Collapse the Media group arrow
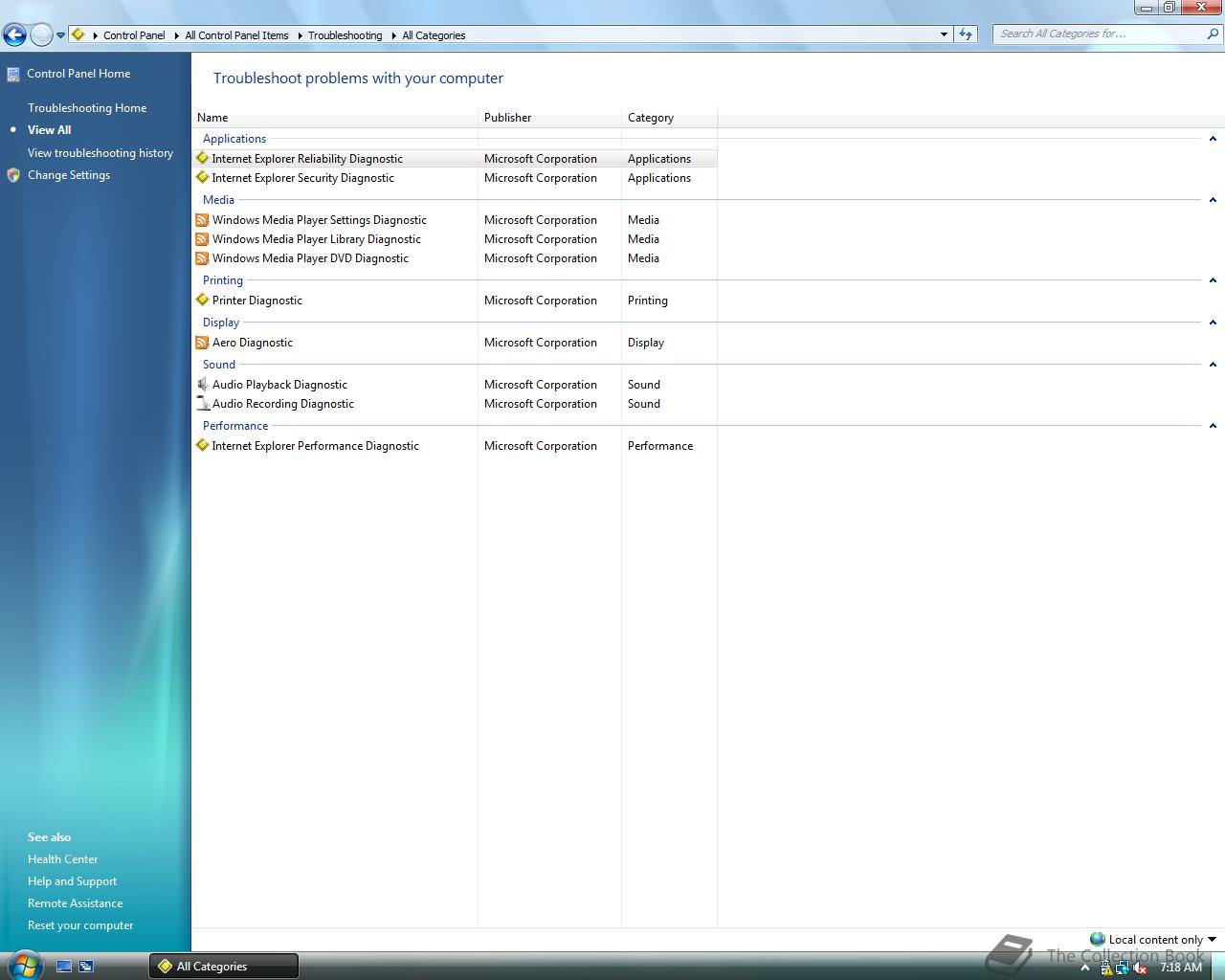The height and width of the screenshot is (980, 1225). tap(1213, 200)
